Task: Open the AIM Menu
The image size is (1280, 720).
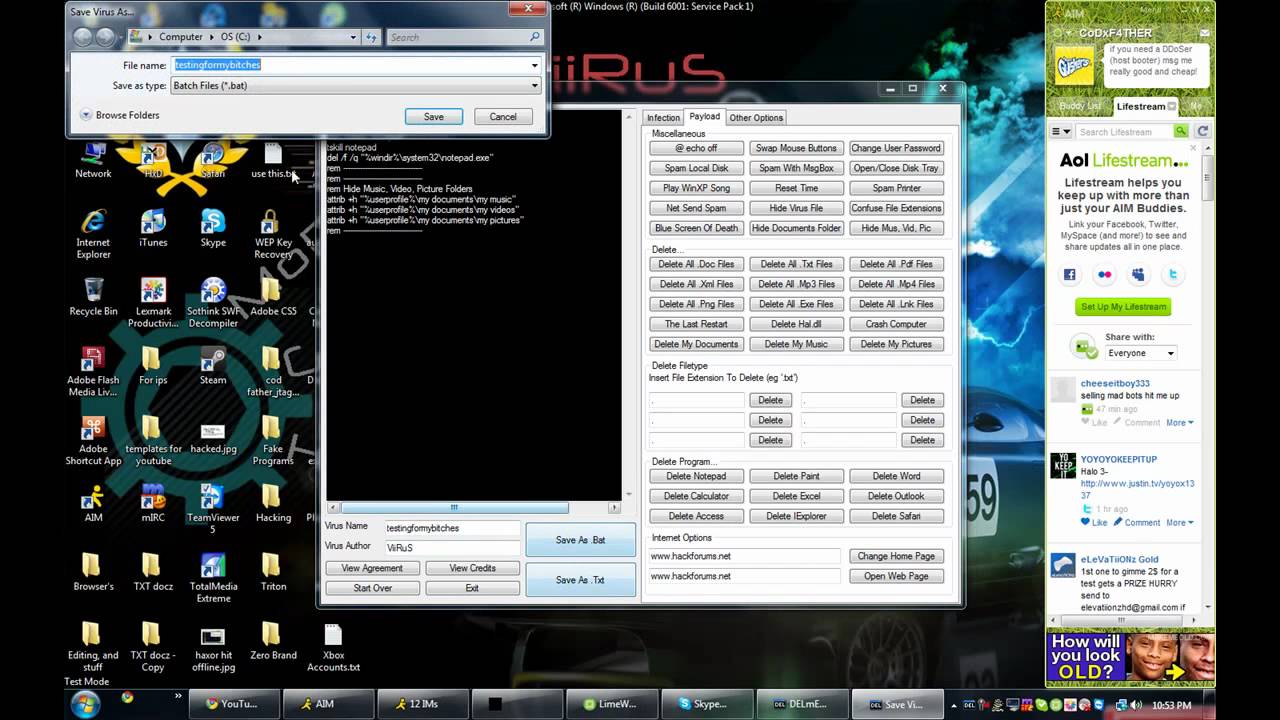Action: pyautogui.click(x=1150, y=12)
